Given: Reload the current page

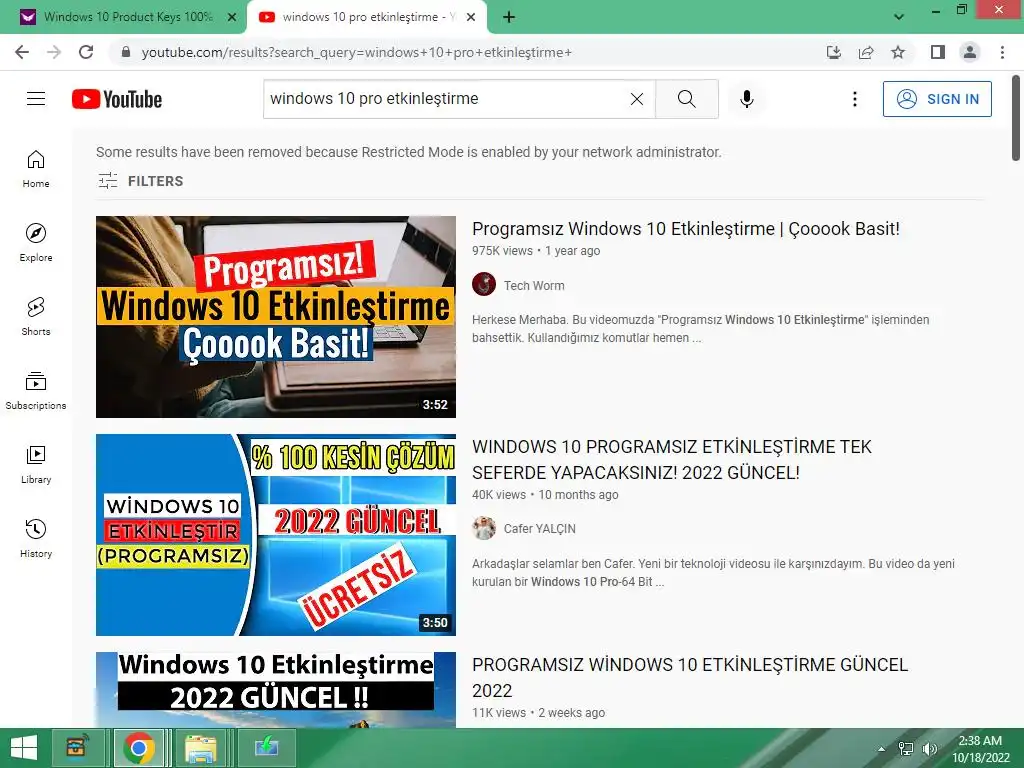Looking at the screenshot, I should (86, 52).
